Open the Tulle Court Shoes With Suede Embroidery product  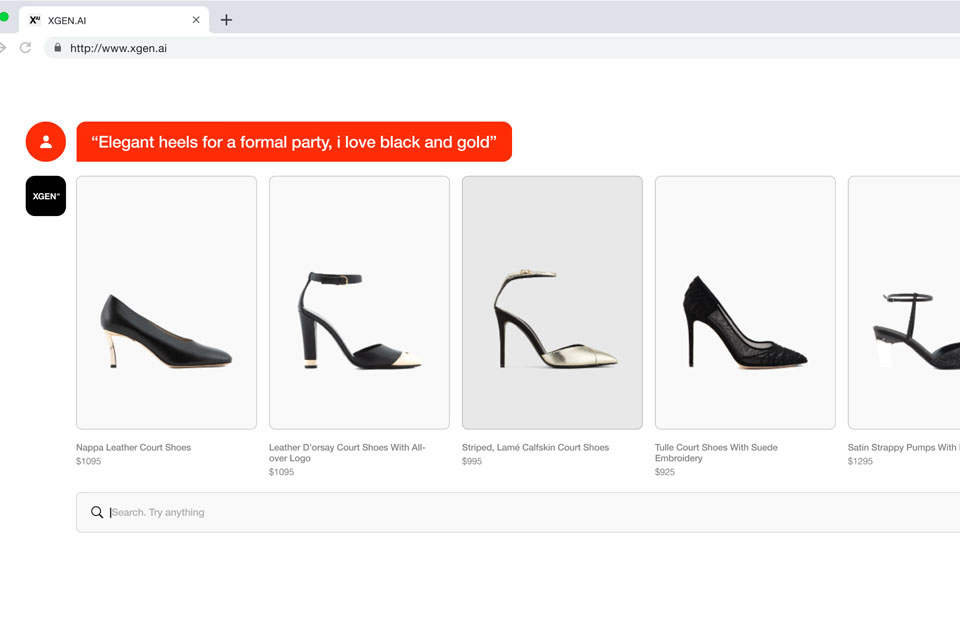point(716,453)
